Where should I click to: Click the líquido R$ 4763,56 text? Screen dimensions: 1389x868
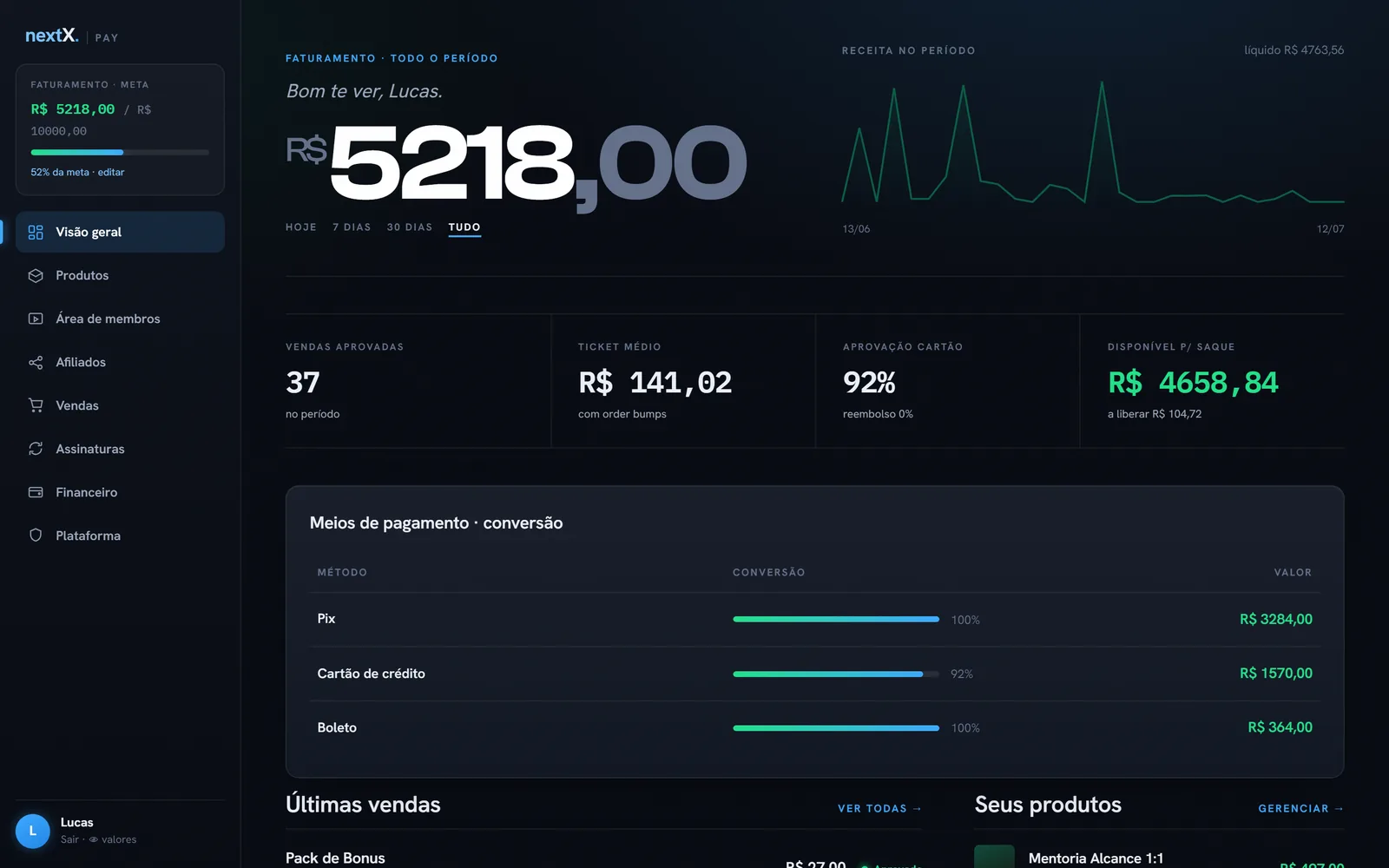coord(1294,50)
